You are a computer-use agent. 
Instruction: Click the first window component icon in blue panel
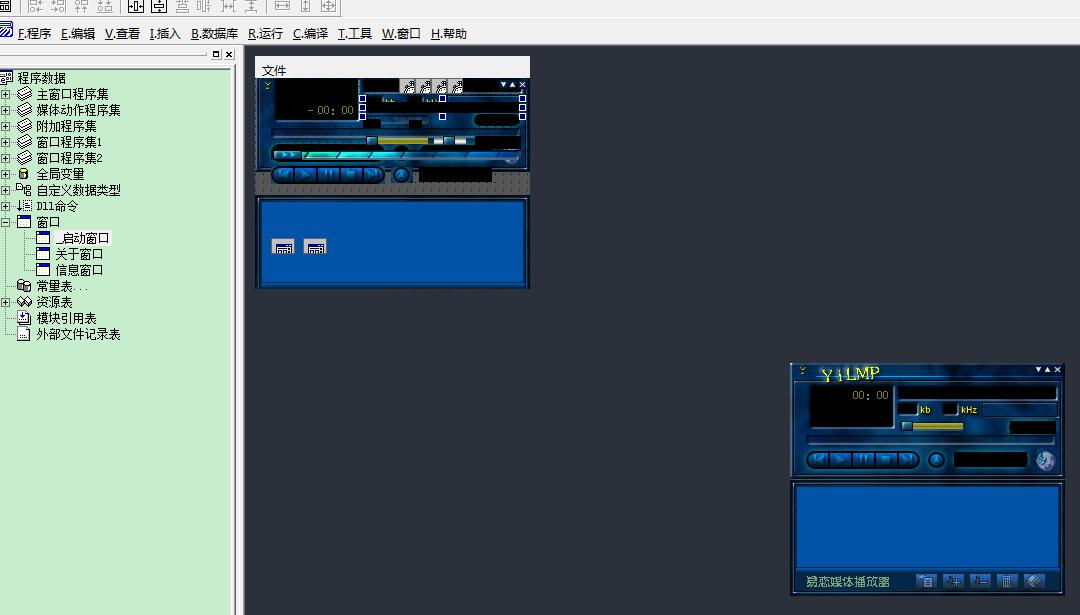point(283,247)
